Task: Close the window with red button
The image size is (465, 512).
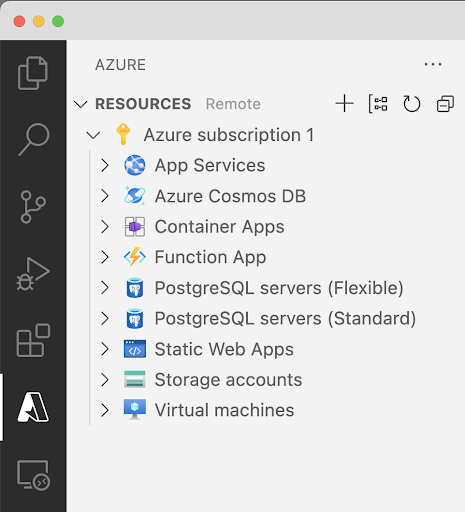Action: [19, 21]
